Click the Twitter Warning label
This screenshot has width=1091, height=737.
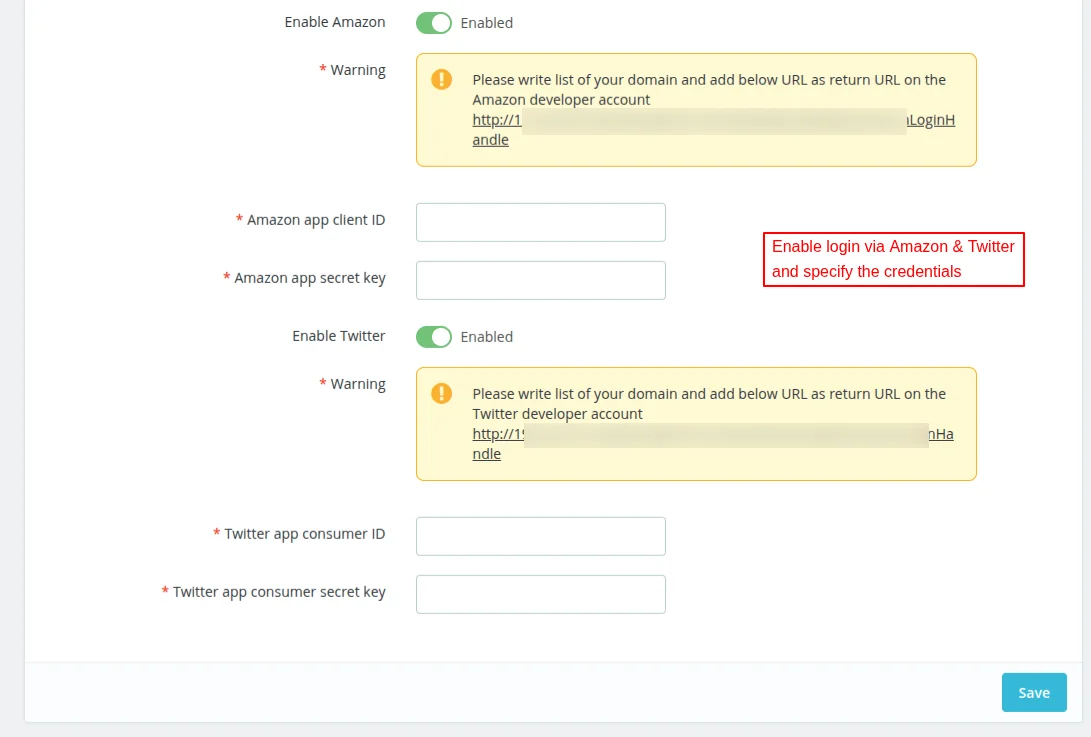[x=360, y=384]
